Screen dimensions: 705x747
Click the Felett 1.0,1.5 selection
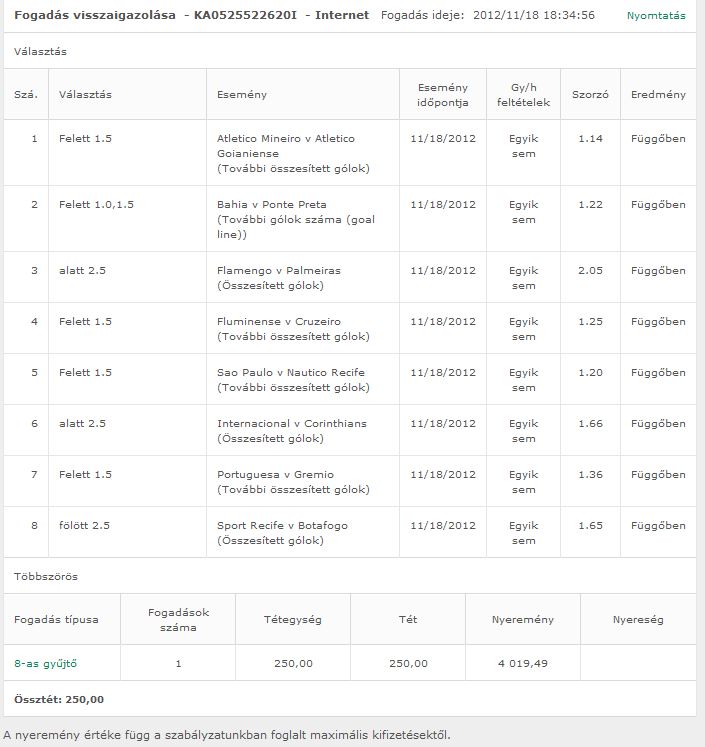coord(96,204)
